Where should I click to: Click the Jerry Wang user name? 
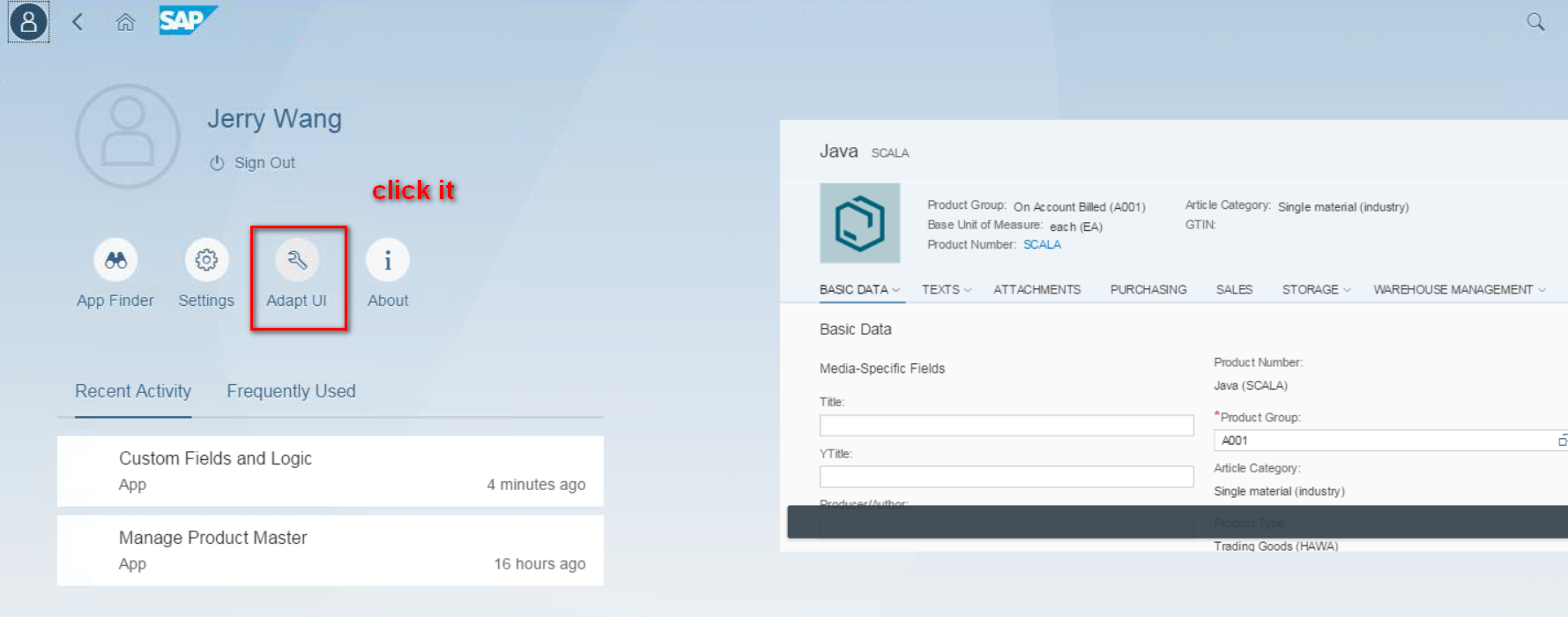[274, 118]
